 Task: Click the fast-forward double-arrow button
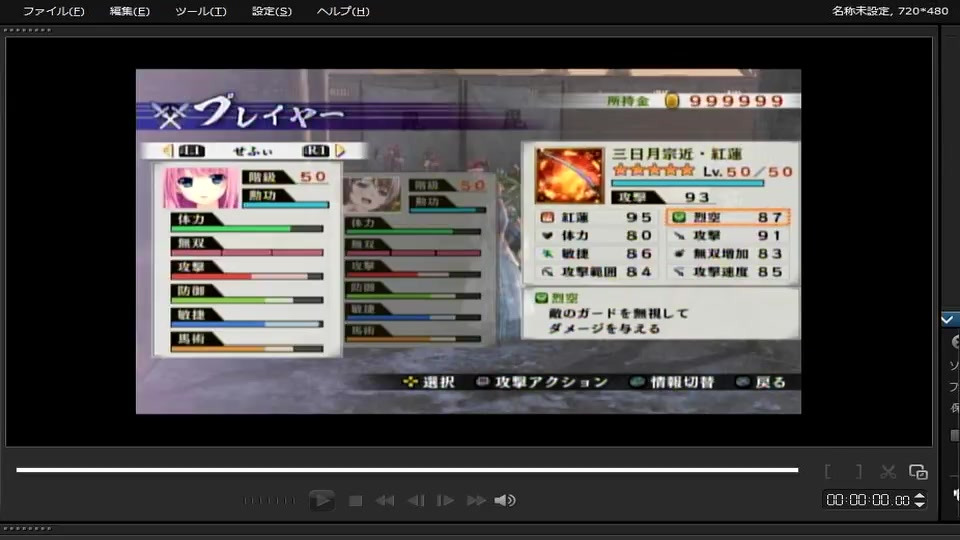pos(476,501)
